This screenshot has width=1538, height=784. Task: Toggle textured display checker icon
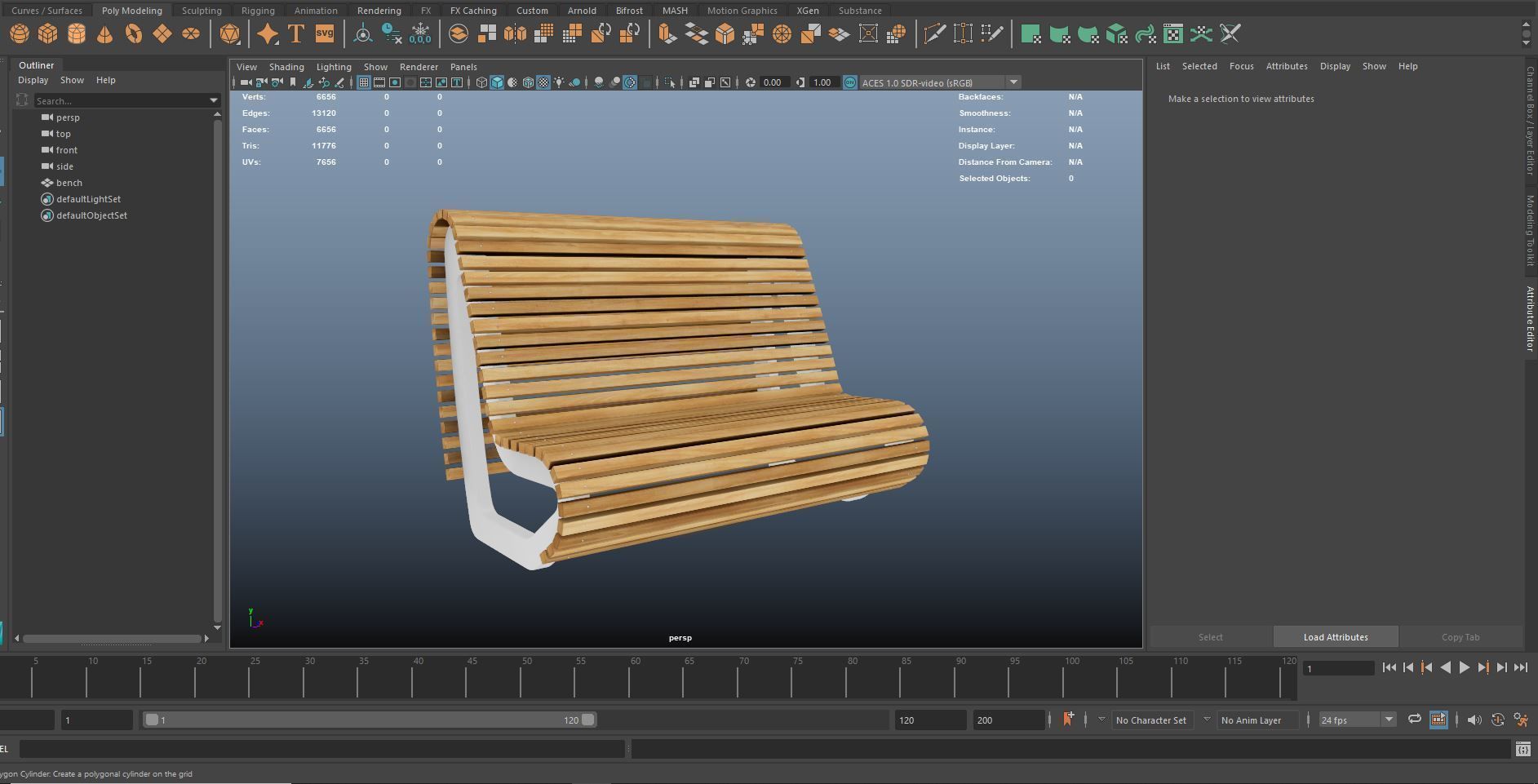click(x=543, y=82)
